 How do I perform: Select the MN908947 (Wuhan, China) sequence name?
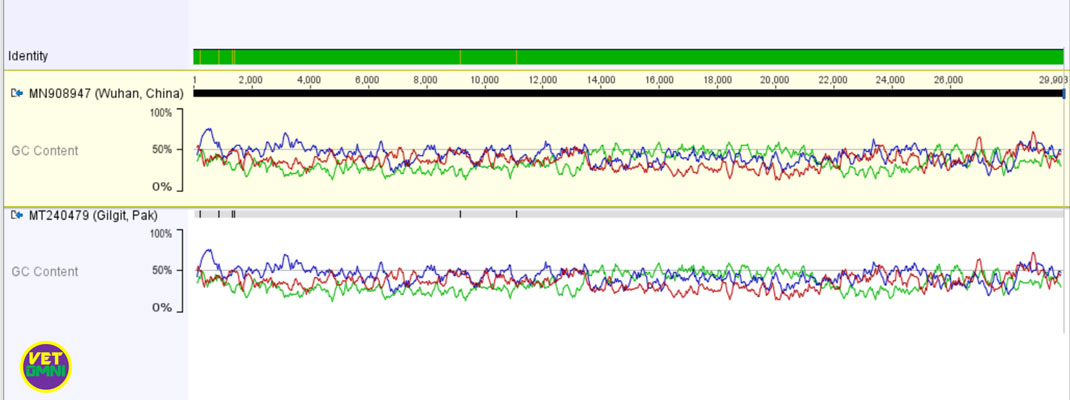click(106, 93)
